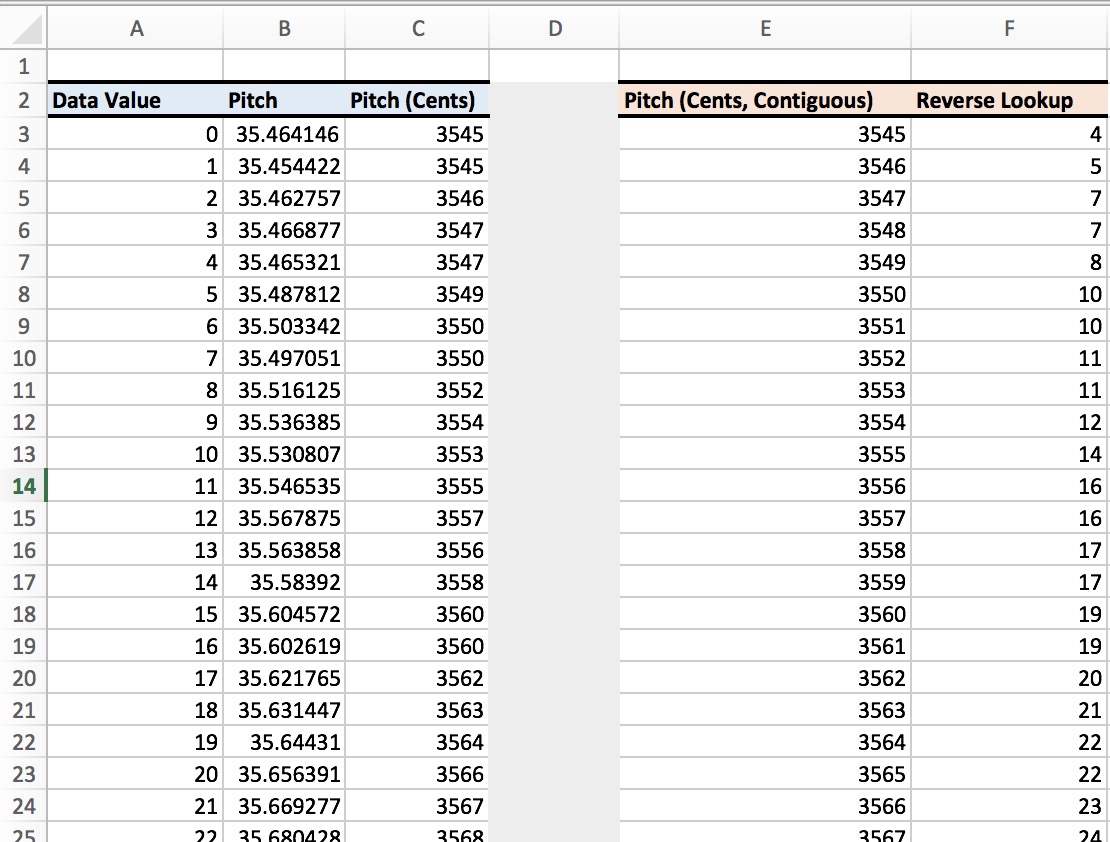Select column F header
The width and height of the screenshot is (1110, 842).
[1007, 28]
